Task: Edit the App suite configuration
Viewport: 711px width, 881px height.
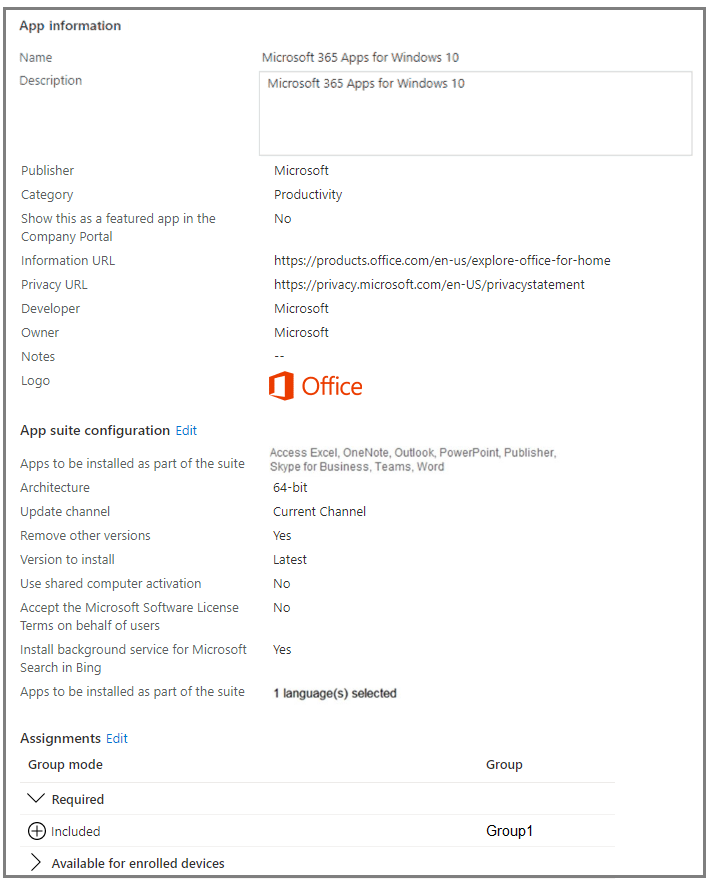Action: click(x=186, y=430)
